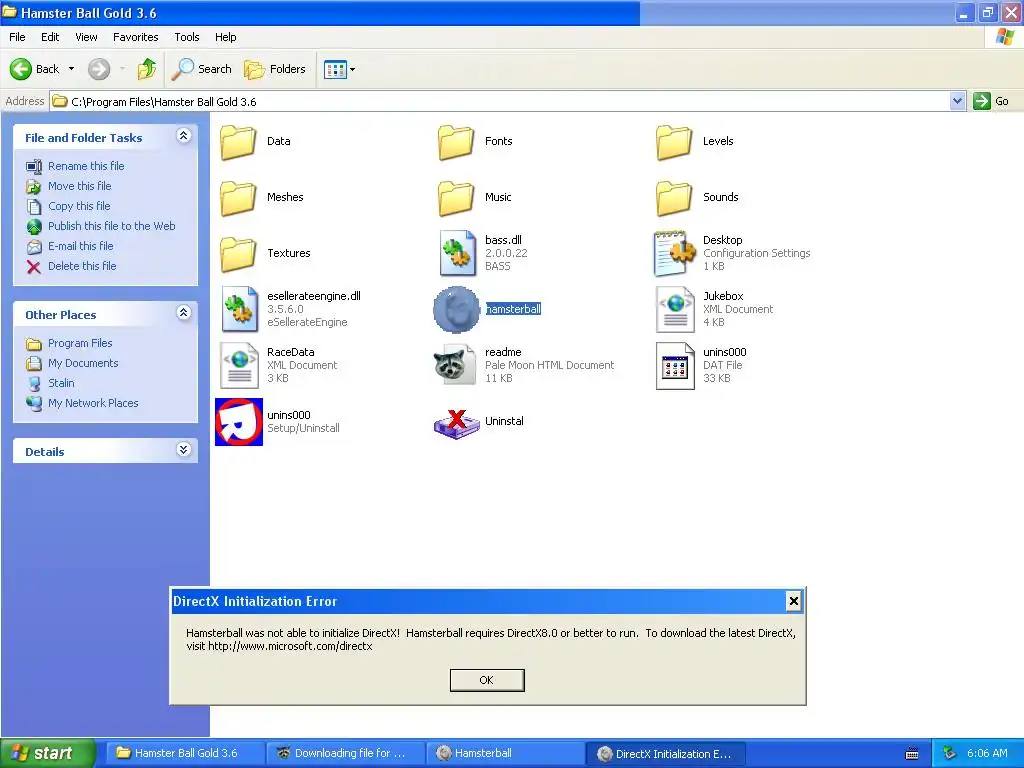Click the selected hamsterball file name label
Screen dimensions: 1024x768
click(x=513, y=309)
